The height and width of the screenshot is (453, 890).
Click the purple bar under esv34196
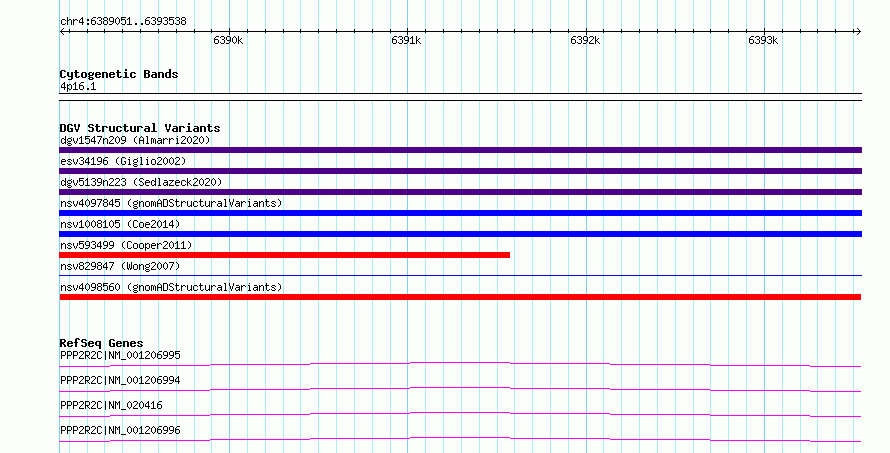(460, 171)
